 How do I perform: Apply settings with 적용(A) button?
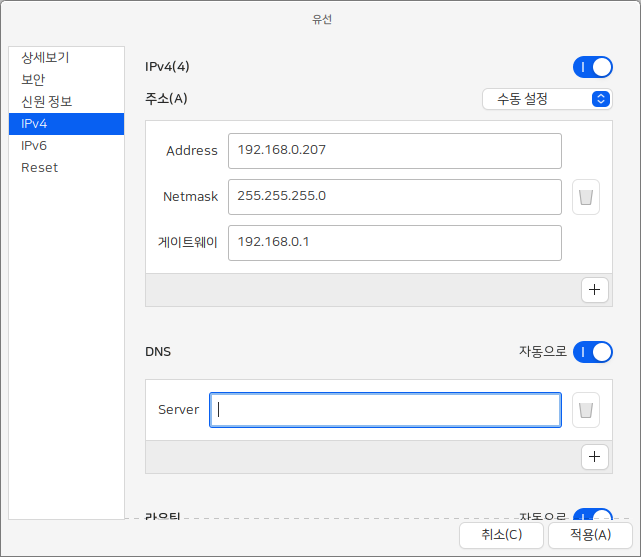[590, 535]
